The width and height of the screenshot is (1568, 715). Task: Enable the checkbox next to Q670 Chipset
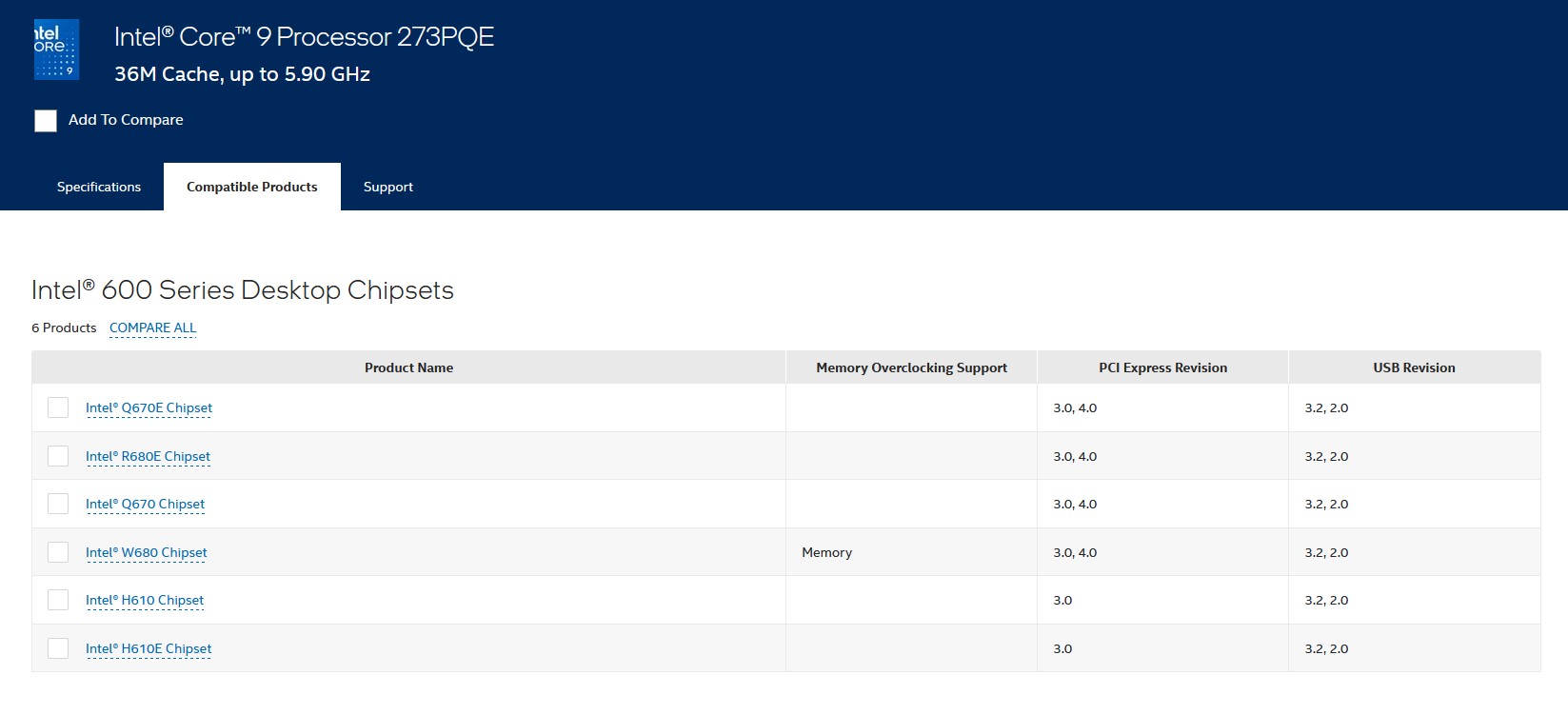pyautogui.click(x=58, y=504)
